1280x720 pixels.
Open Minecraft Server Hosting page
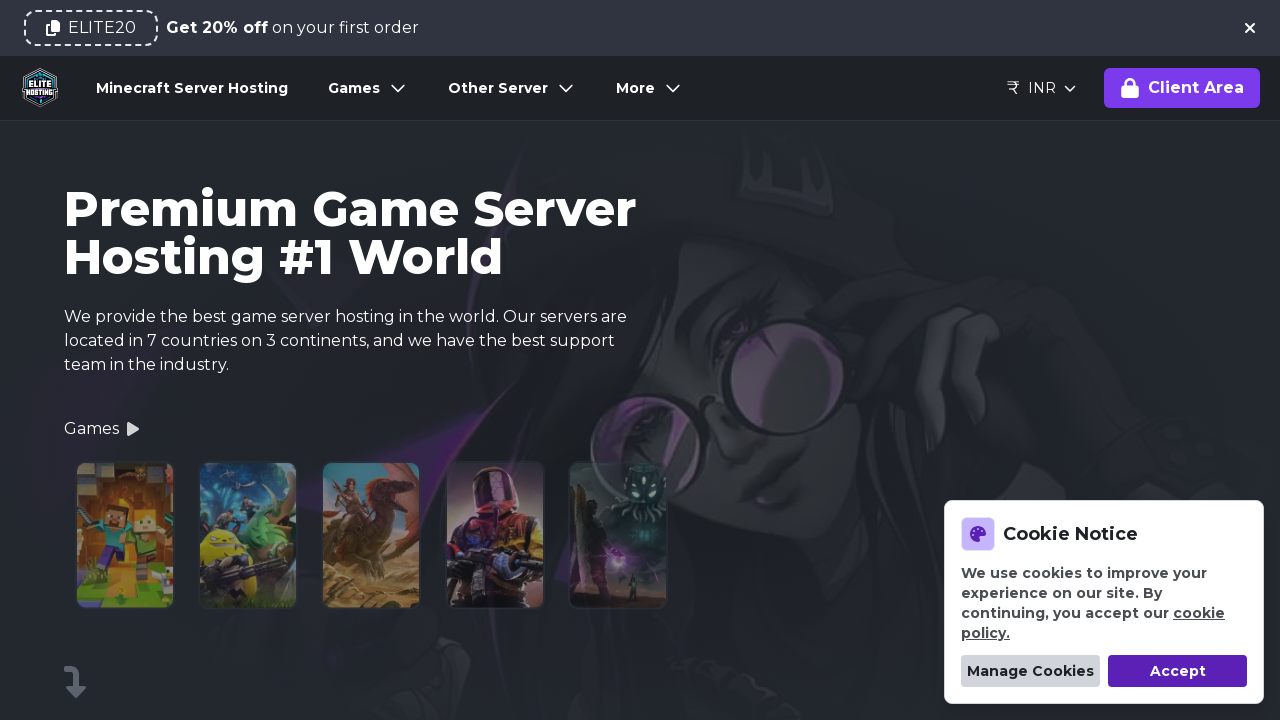[192, 88]
